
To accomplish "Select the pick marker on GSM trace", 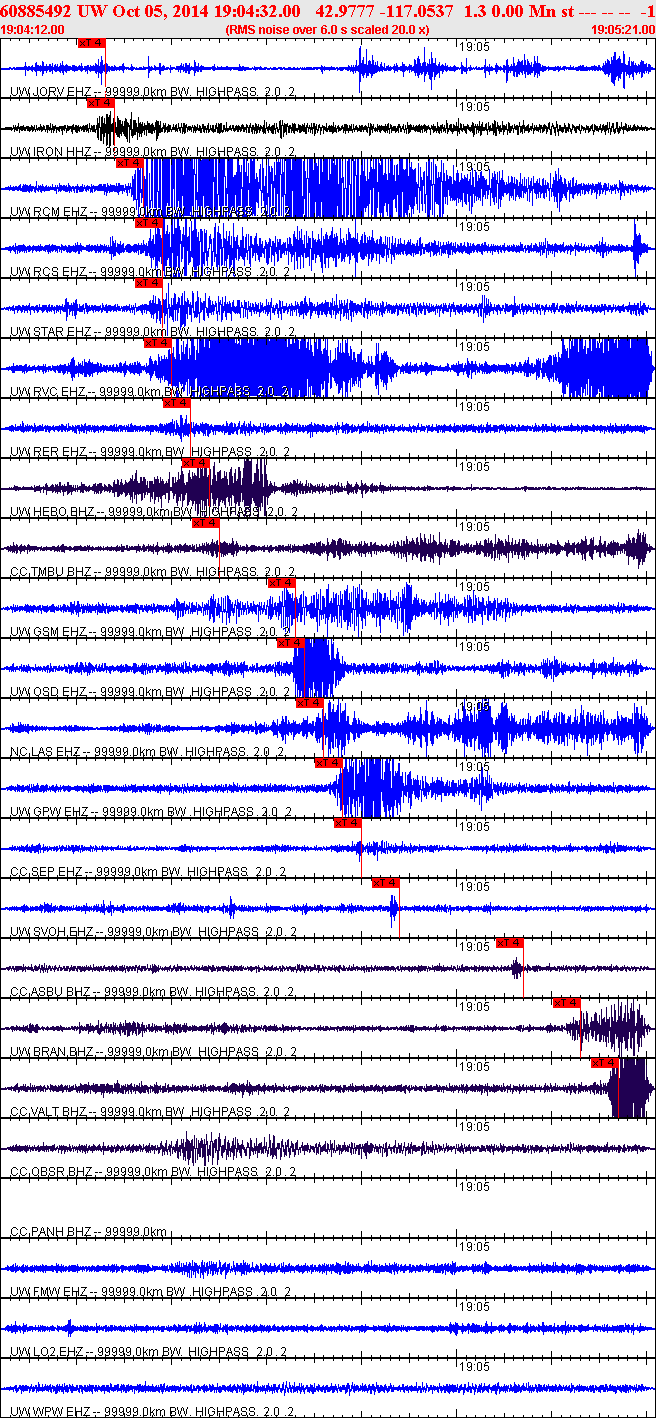I will click(281, 583).
